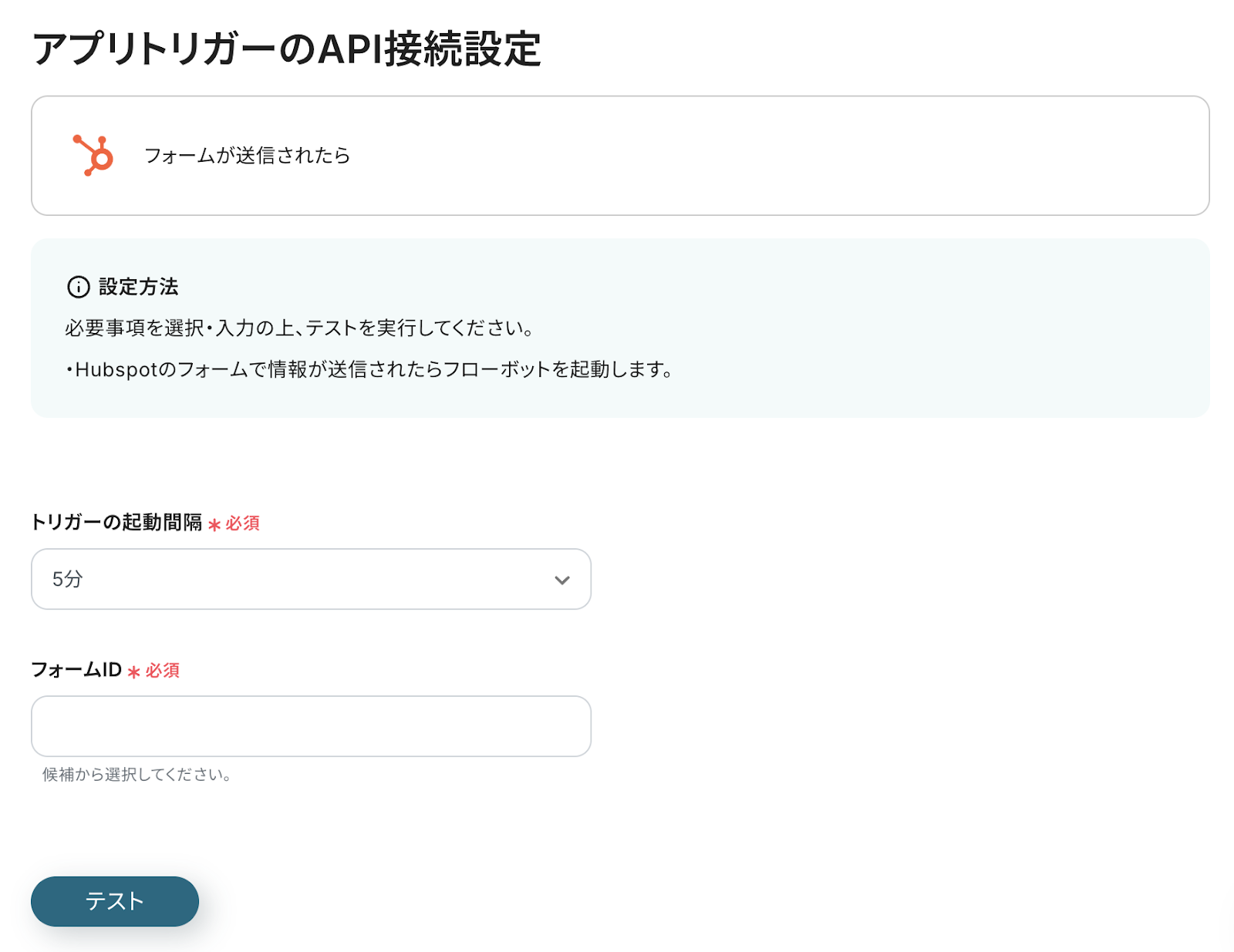Click the 必須 tag beside フォームID

coord(163,671)
